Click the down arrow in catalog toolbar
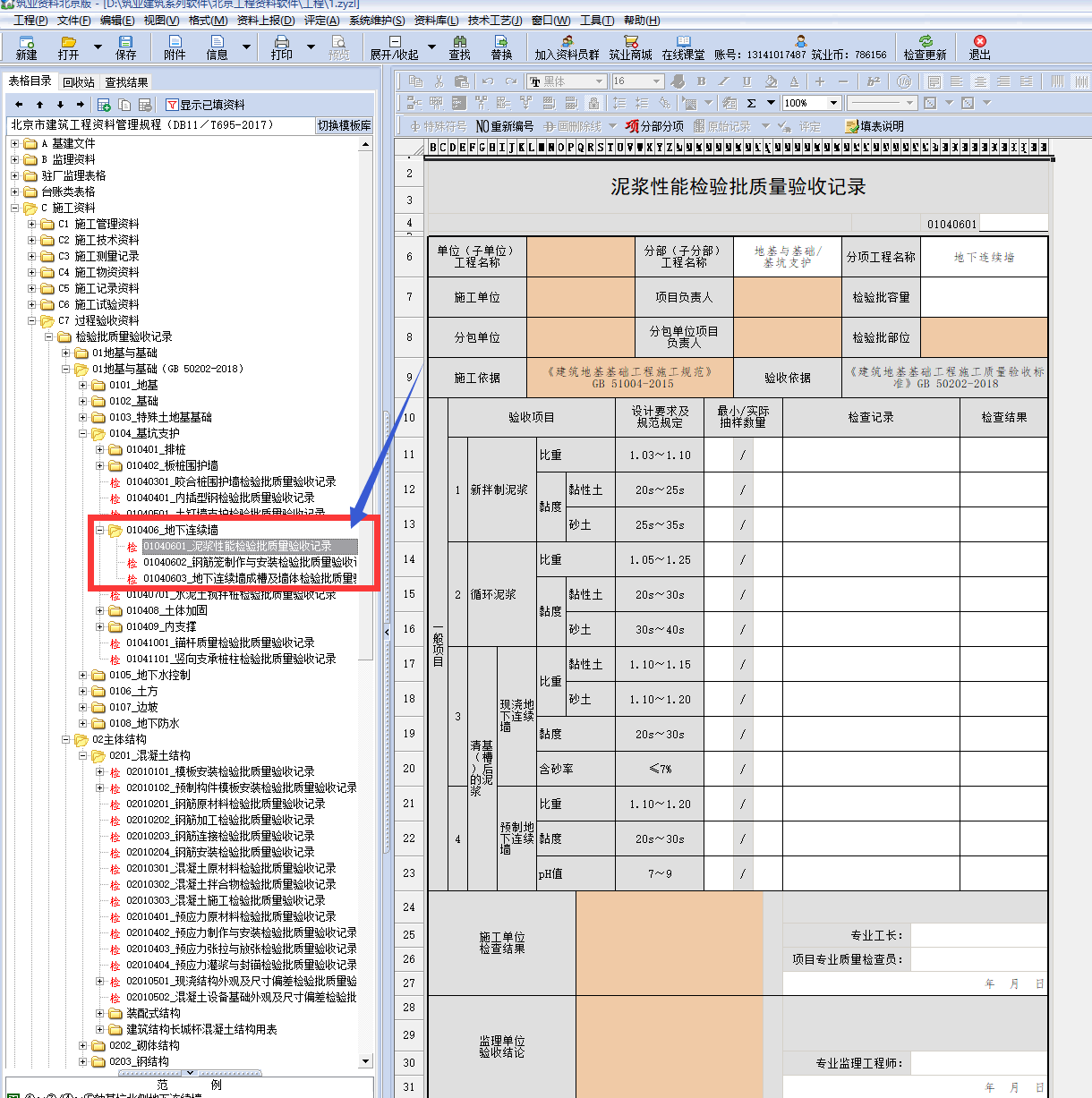Viewport: 1092px width, 1098px height. [60, 105]
